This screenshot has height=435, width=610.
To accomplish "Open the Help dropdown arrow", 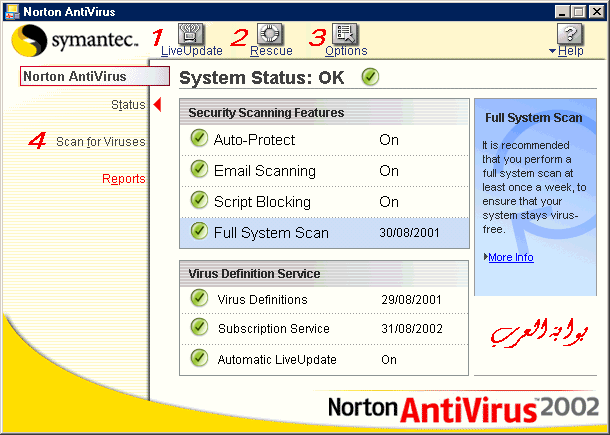I will (x=552, y=51).
